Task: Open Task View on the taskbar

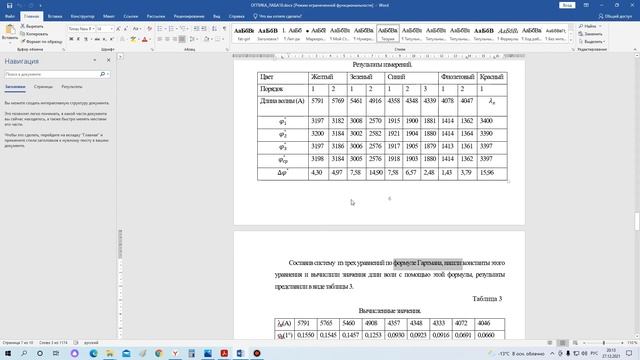Action: point(56,353)
